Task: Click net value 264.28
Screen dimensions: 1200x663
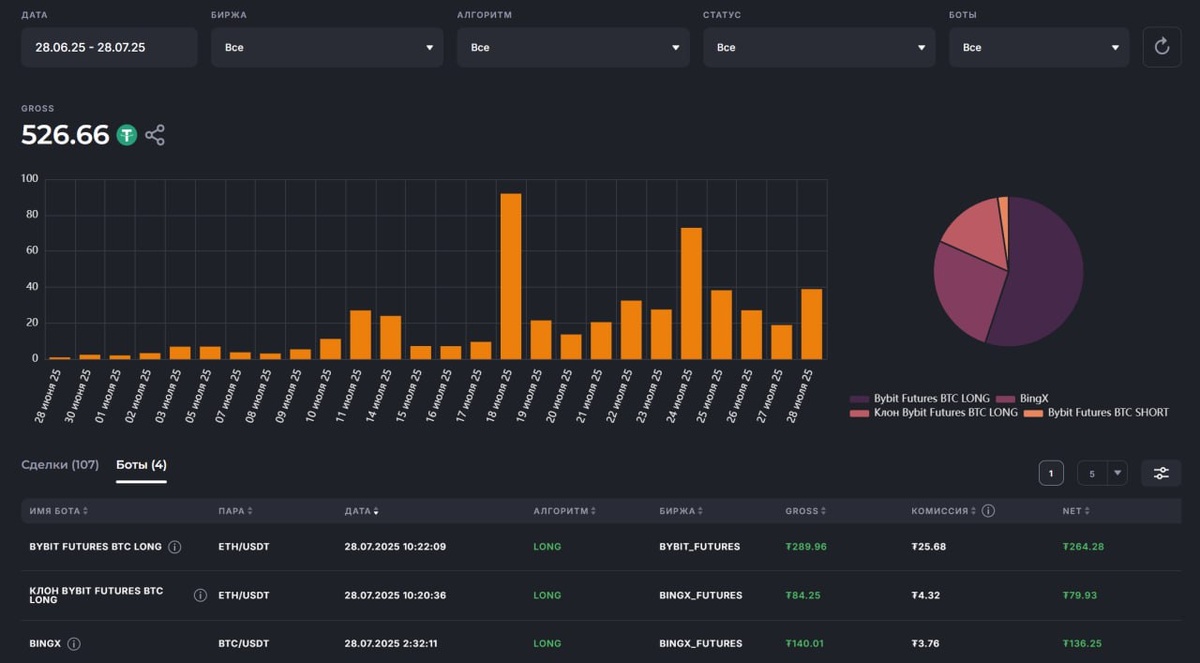Action: click(1083, 547)
